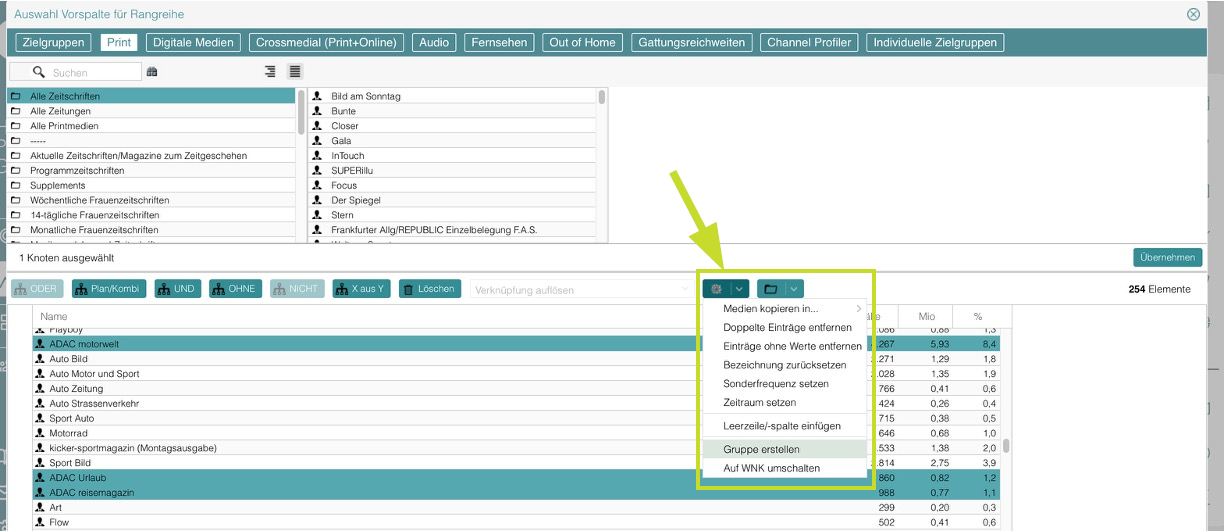Open the dropdown arrow next to the folder icon
This screenshot has width=1224, height=532.
tap(793, 289)
